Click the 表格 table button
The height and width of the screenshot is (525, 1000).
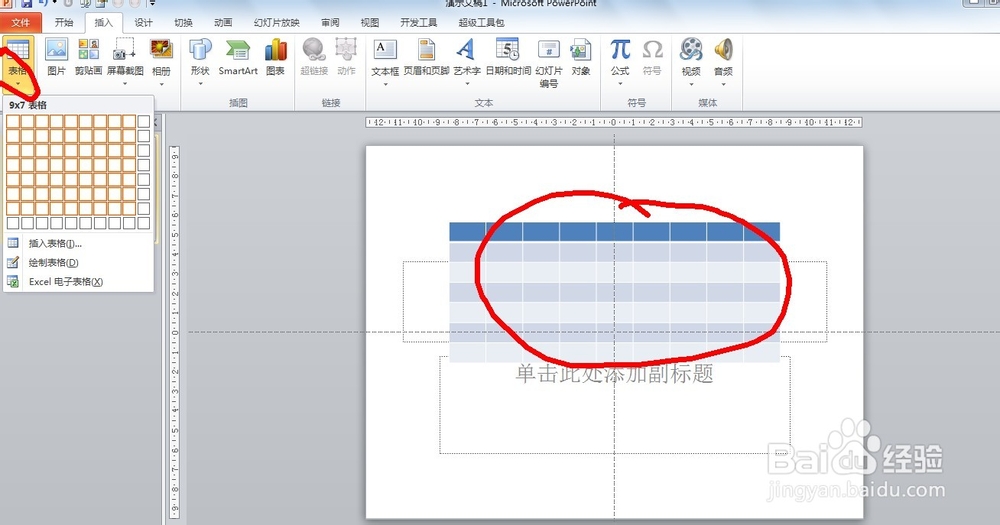point(17,63)
